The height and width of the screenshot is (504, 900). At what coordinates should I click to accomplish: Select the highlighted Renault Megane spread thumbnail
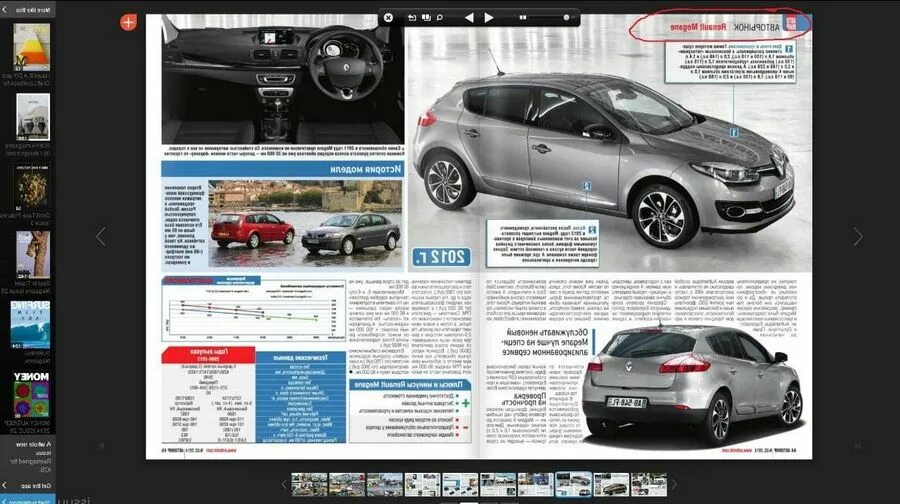pyautogui.click(x=573, y=484)
